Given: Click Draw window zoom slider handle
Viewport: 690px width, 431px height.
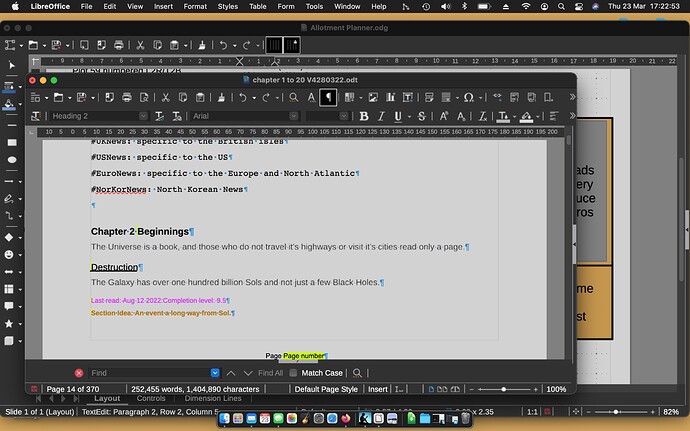Looking at the screenshot, I should pyautogui.click(x=616, y=412).
